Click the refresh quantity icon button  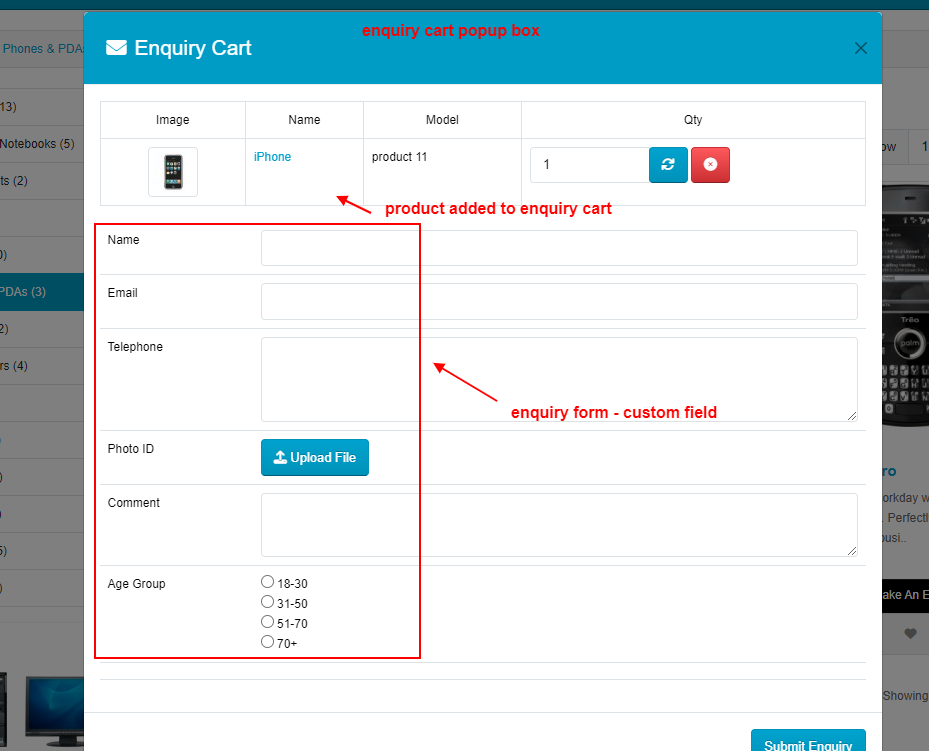click(668, 165)
